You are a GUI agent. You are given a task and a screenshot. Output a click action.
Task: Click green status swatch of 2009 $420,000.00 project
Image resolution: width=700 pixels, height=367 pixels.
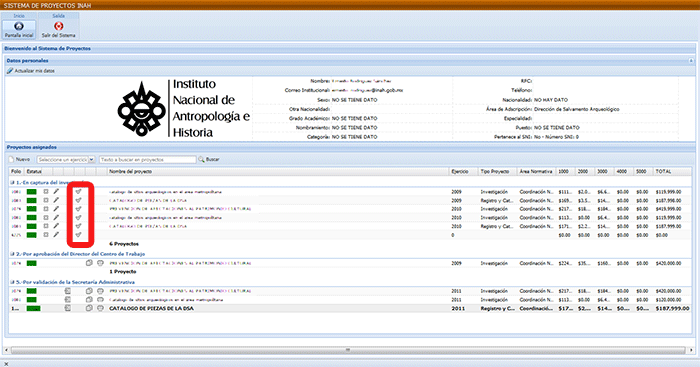point(31,263)
